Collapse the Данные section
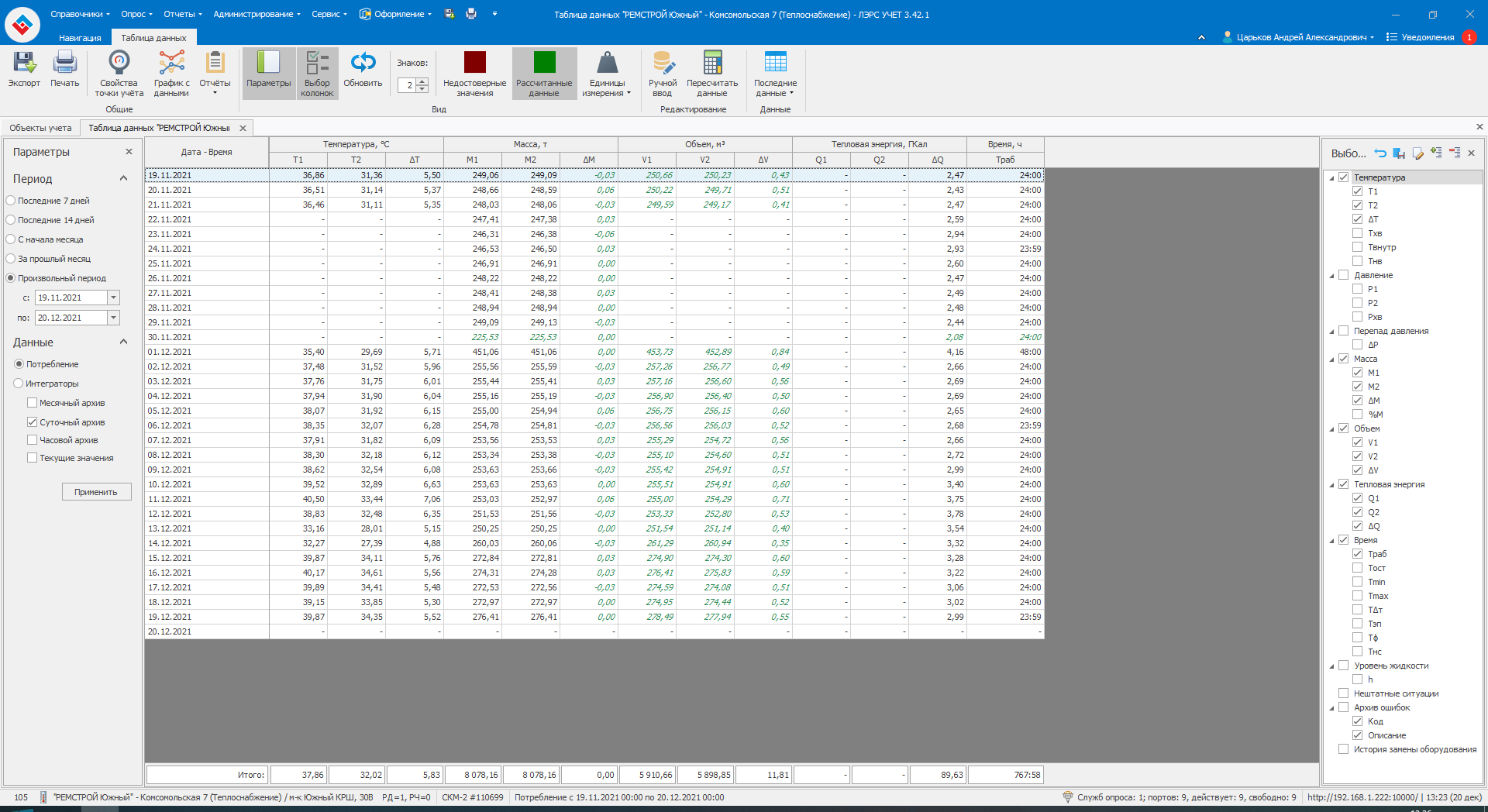1488x812 pixels. (x=123, y=342)
